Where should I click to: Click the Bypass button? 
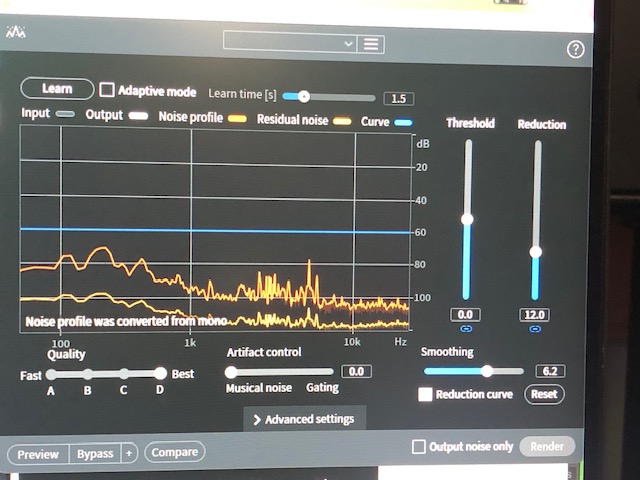(x=95, y=454)
